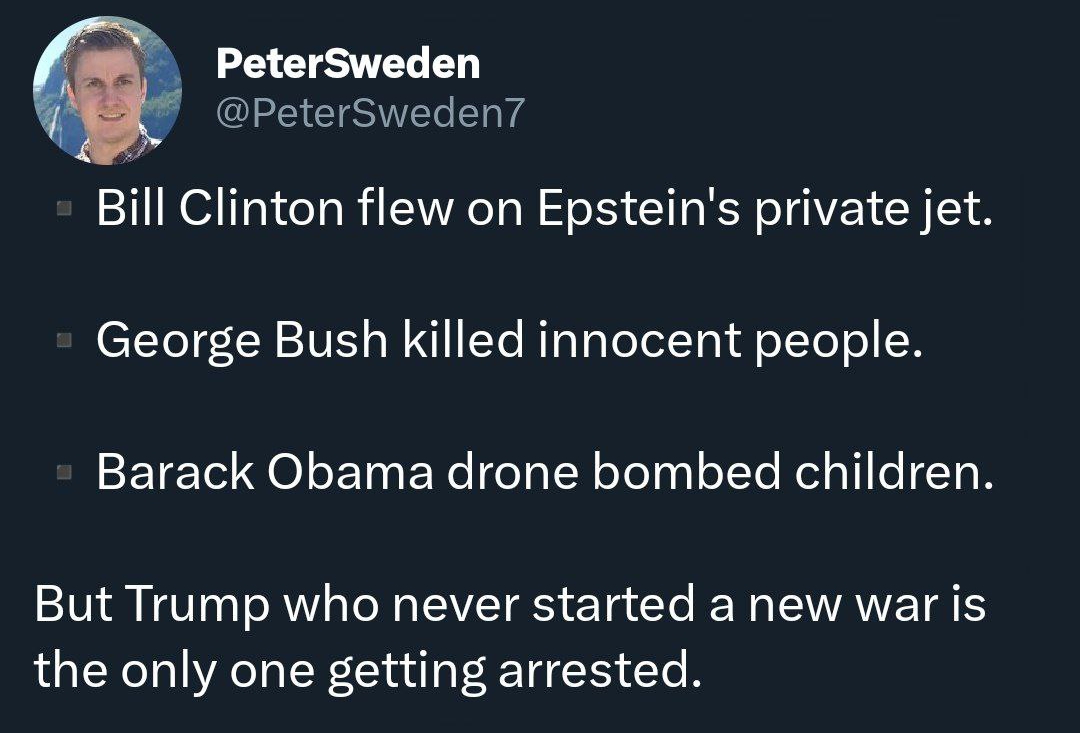Click the word "drone" in third bullet
Screen dimensions: 1080x733
[512, 472]
